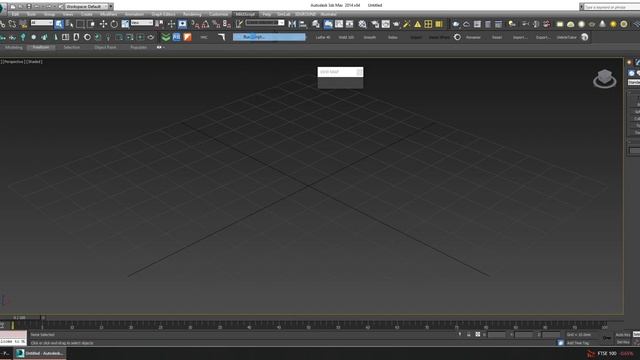Pick the Rectangular Selection Region tool
This screenshot has height=360, width=640.
(80, 24)
